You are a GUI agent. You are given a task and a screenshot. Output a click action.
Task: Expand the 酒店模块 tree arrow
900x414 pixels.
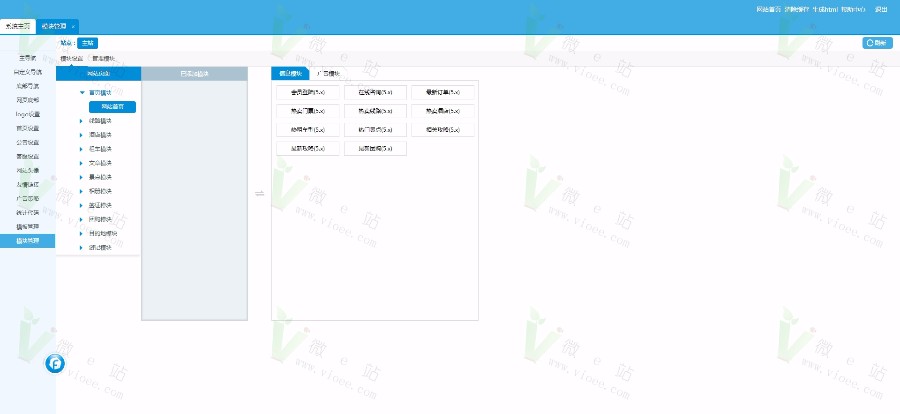(82, 135)
